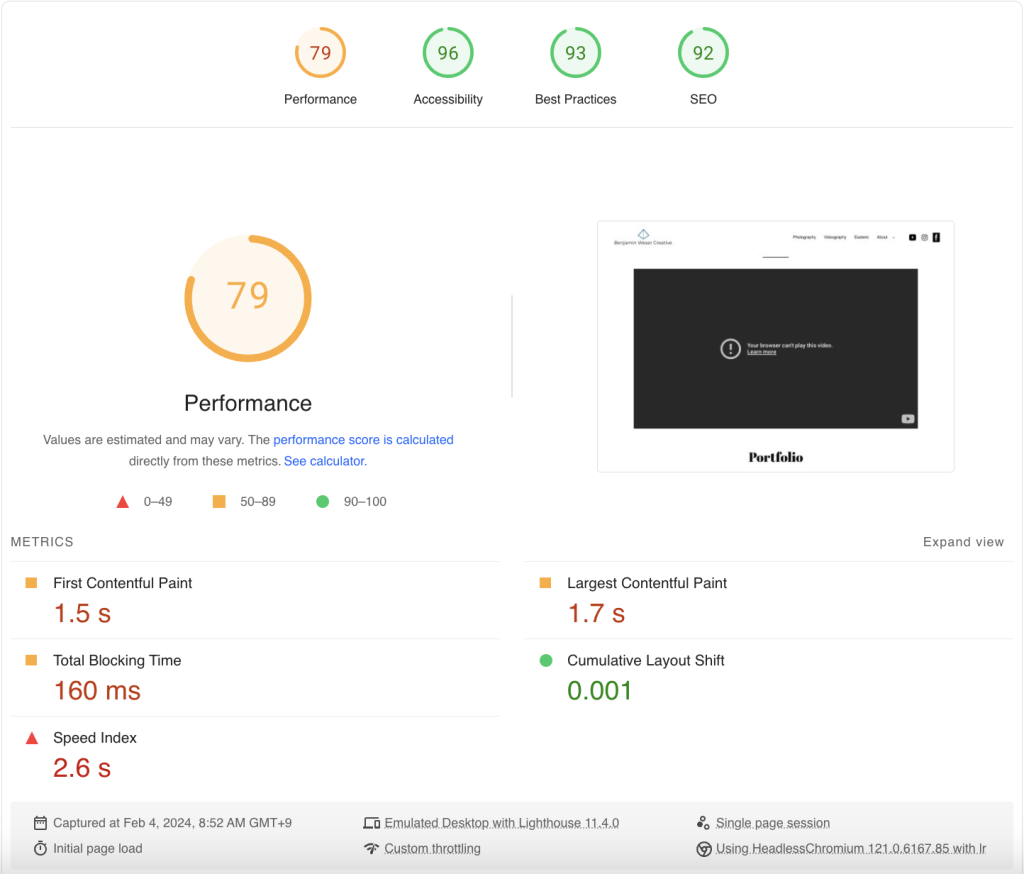
Task: Click the stopwatch icon beside Initial page load
Action: coord(40,848)
